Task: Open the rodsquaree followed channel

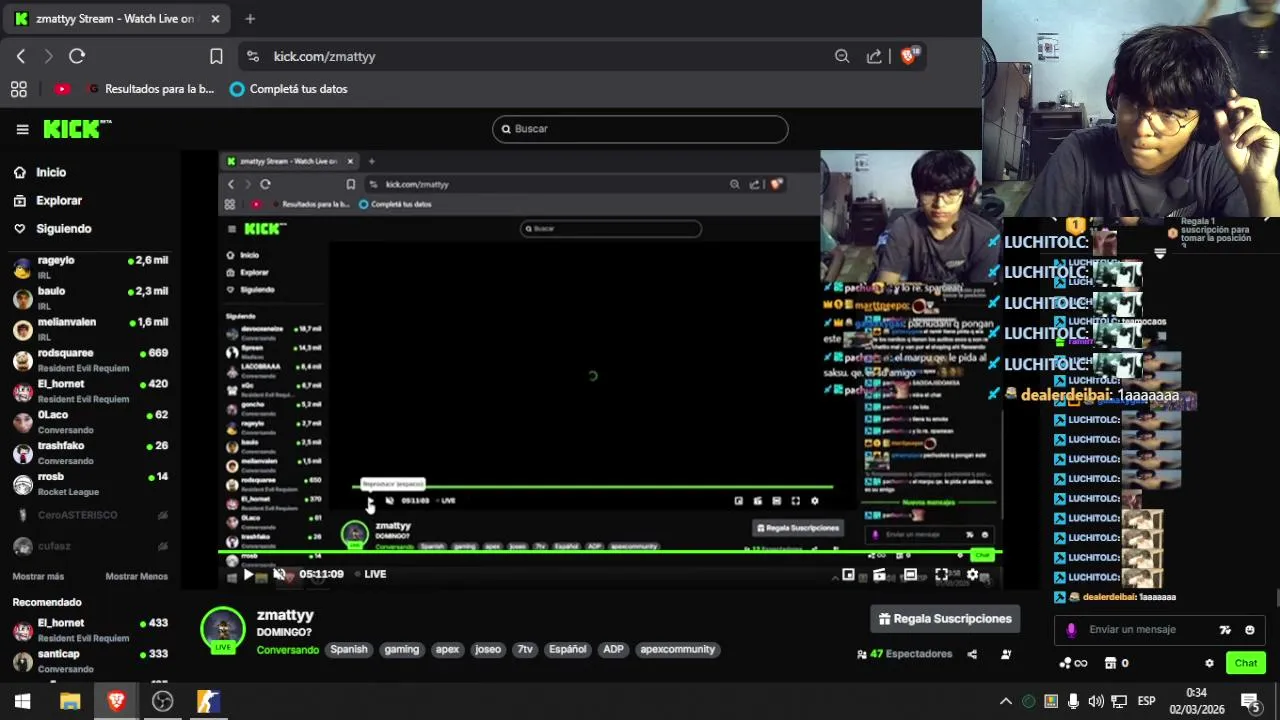Action: click(90, 360)
